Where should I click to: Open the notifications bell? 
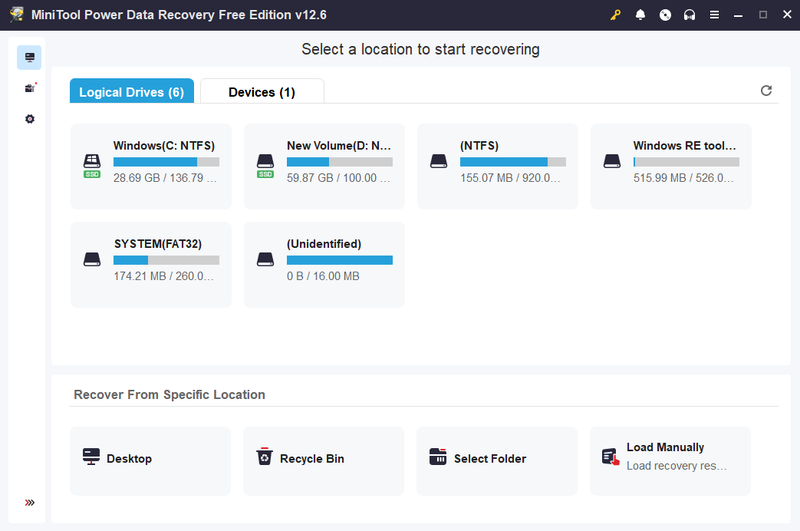pos(640,15)
